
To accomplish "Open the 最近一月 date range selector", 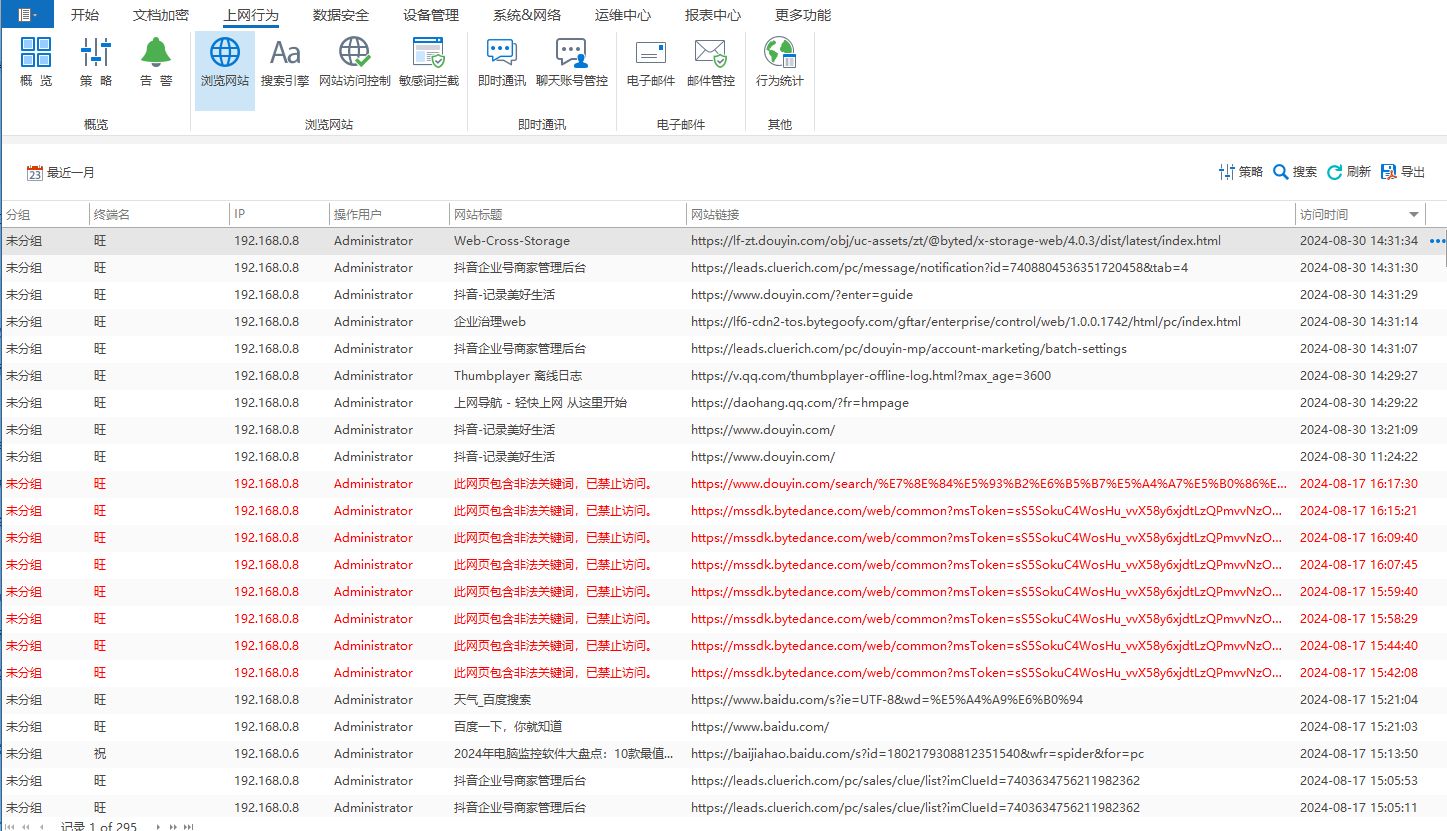I will [x=61, y=173].
